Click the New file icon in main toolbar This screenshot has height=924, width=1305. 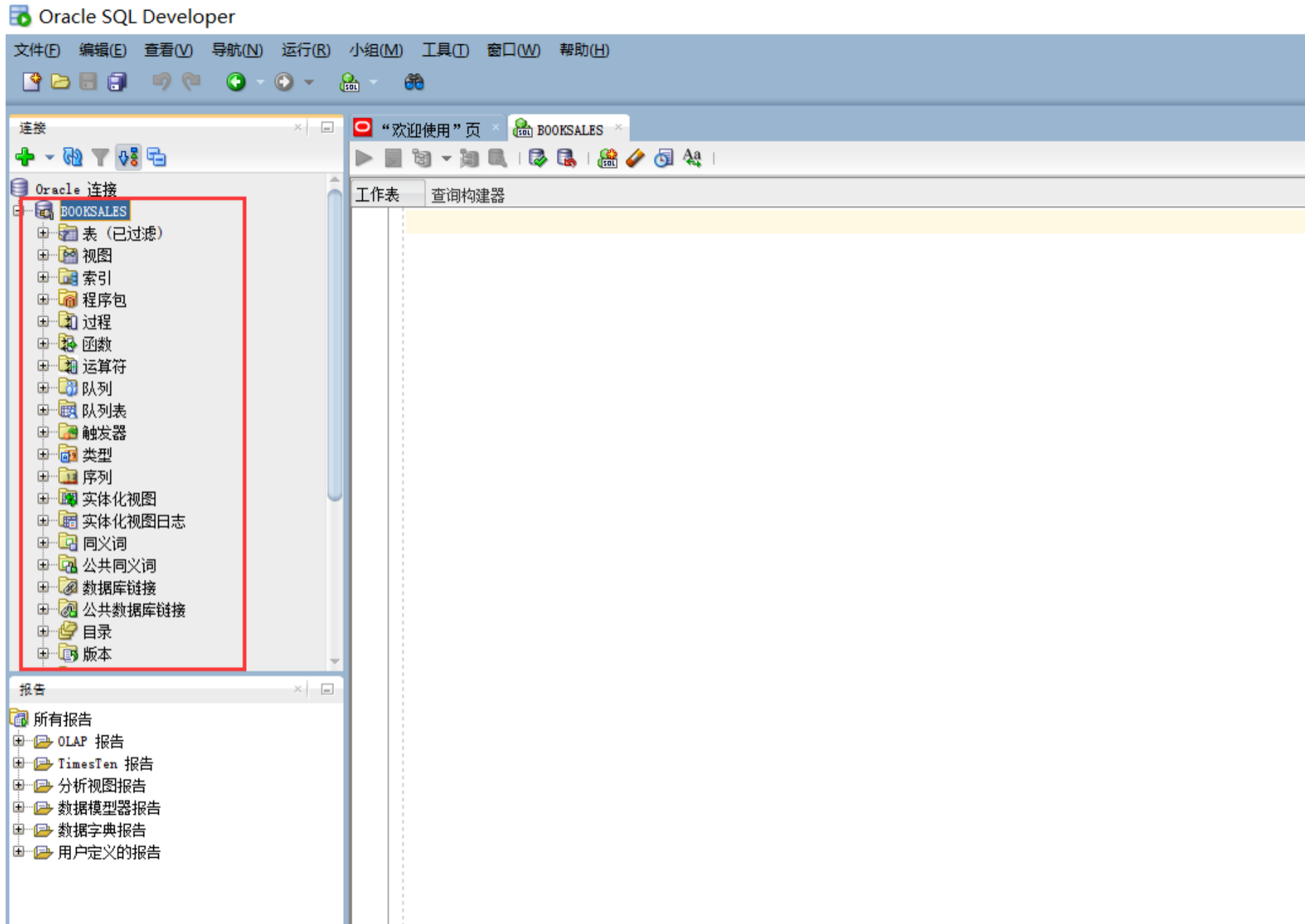(x=32, y=82)
